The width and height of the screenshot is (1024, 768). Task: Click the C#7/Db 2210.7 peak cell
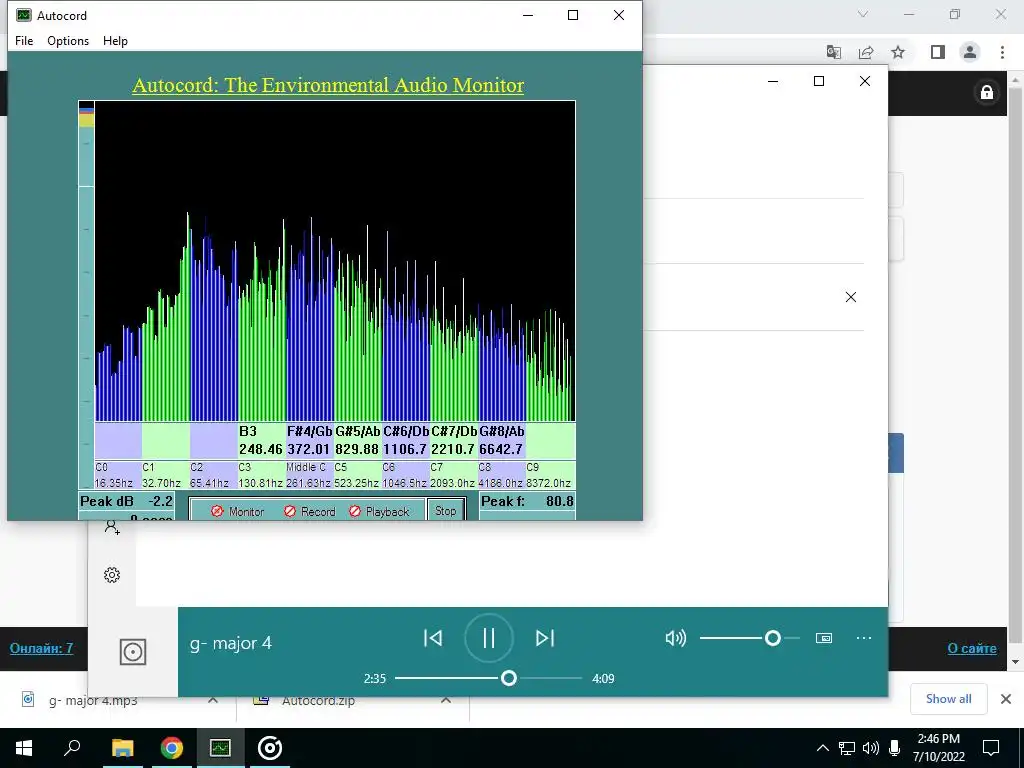454,440
